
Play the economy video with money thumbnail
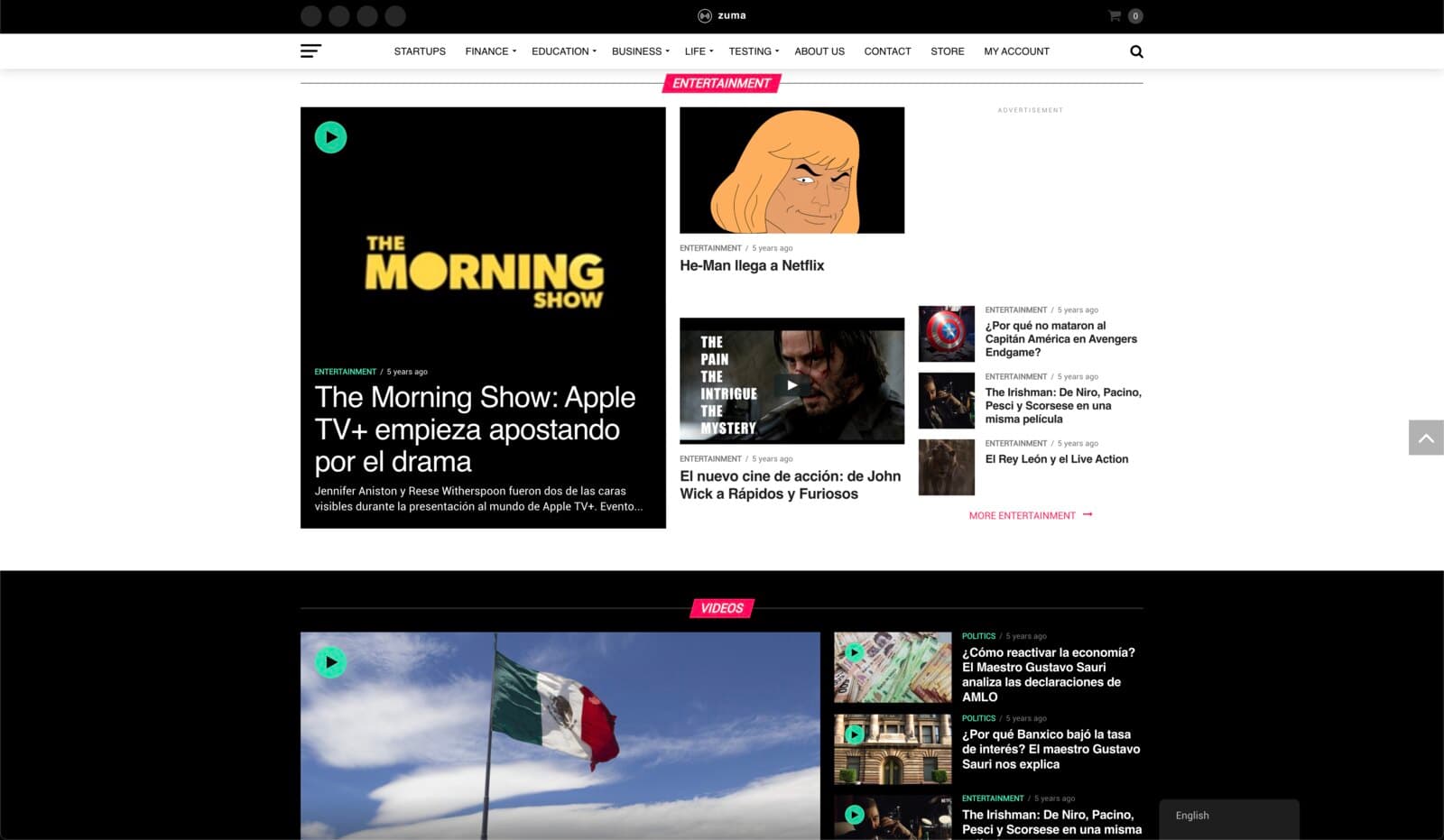point(854,652)
